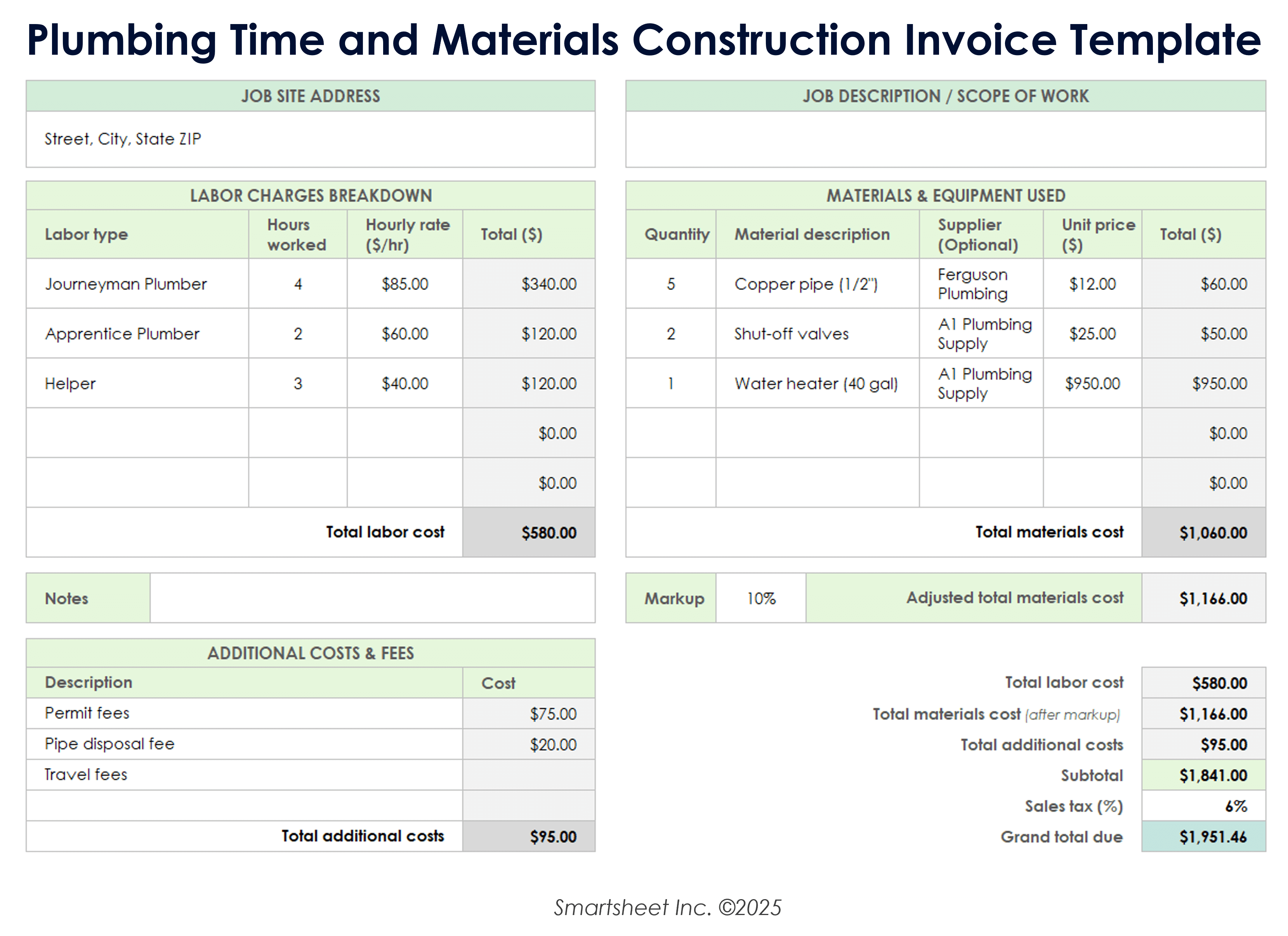Viewport: 1288px width, 936px height.
Task: Select Helper hourly rate $40.00 cell
Action: point(404,384)
